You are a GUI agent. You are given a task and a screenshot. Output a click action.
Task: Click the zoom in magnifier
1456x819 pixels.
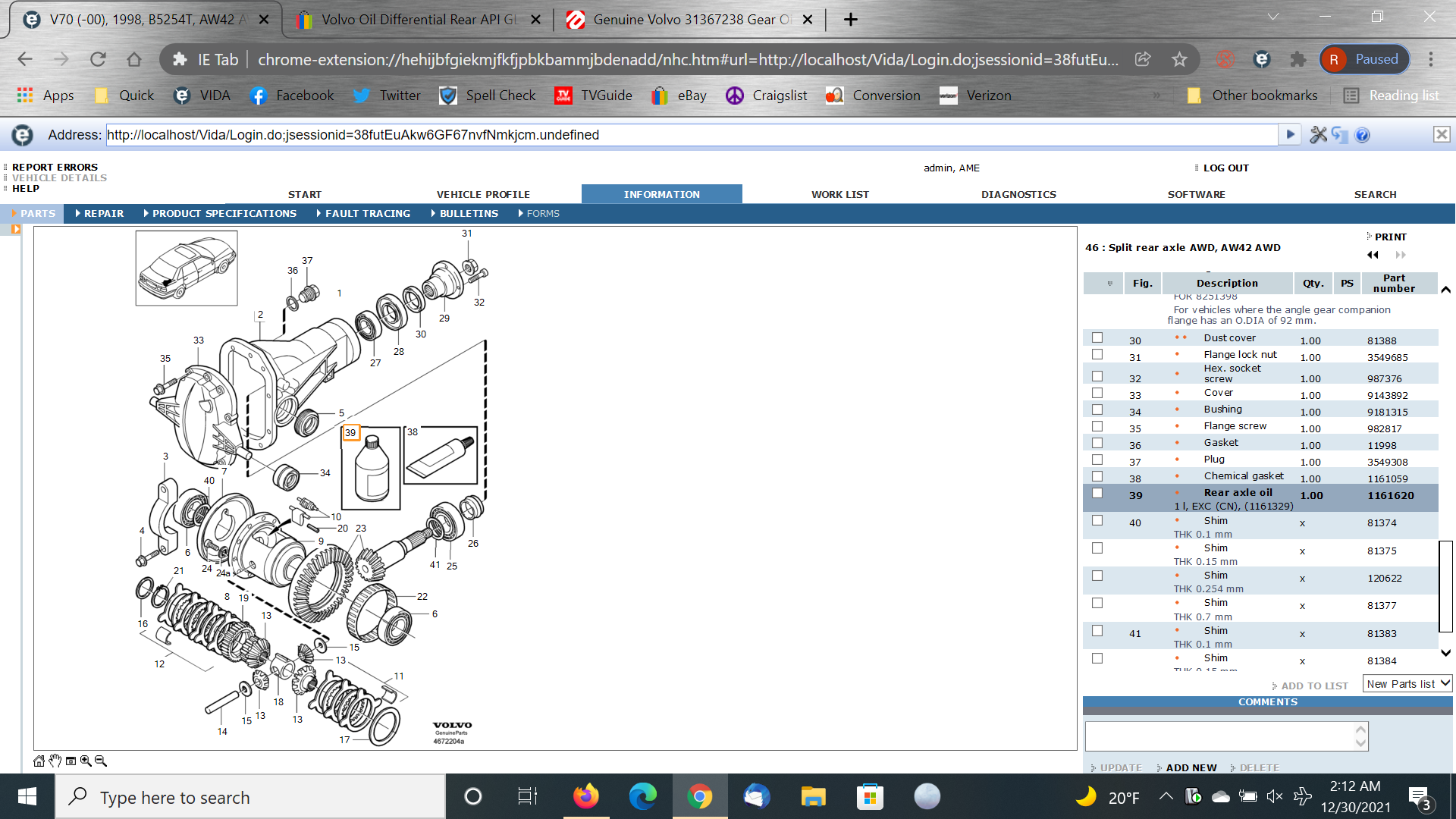point(86,761)
